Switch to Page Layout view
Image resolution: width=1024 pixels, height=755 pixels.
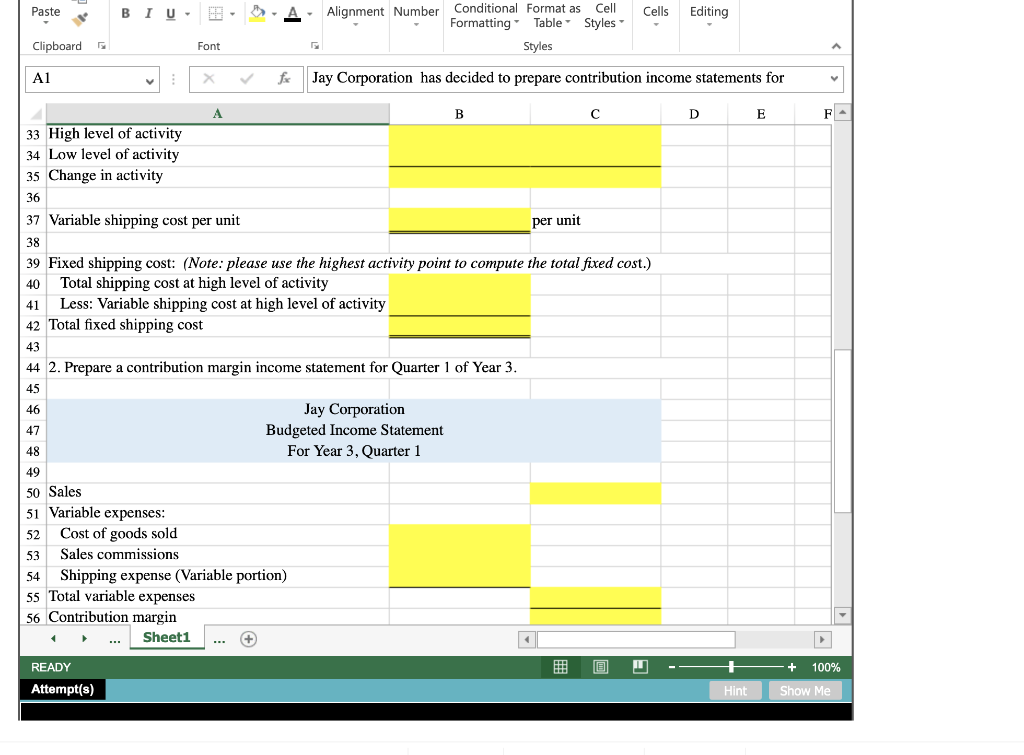(x=601, y=667)
